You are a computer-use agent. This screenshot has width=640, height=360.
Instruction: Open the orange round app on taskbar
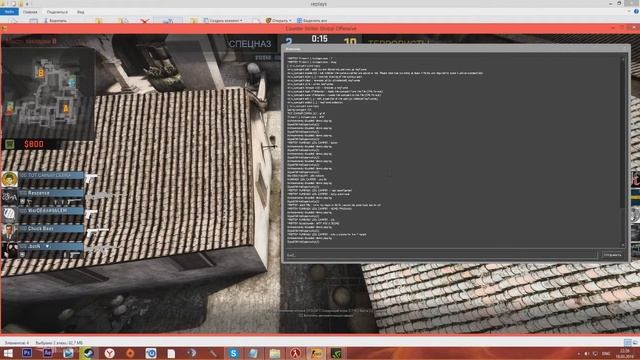(130, 353)
